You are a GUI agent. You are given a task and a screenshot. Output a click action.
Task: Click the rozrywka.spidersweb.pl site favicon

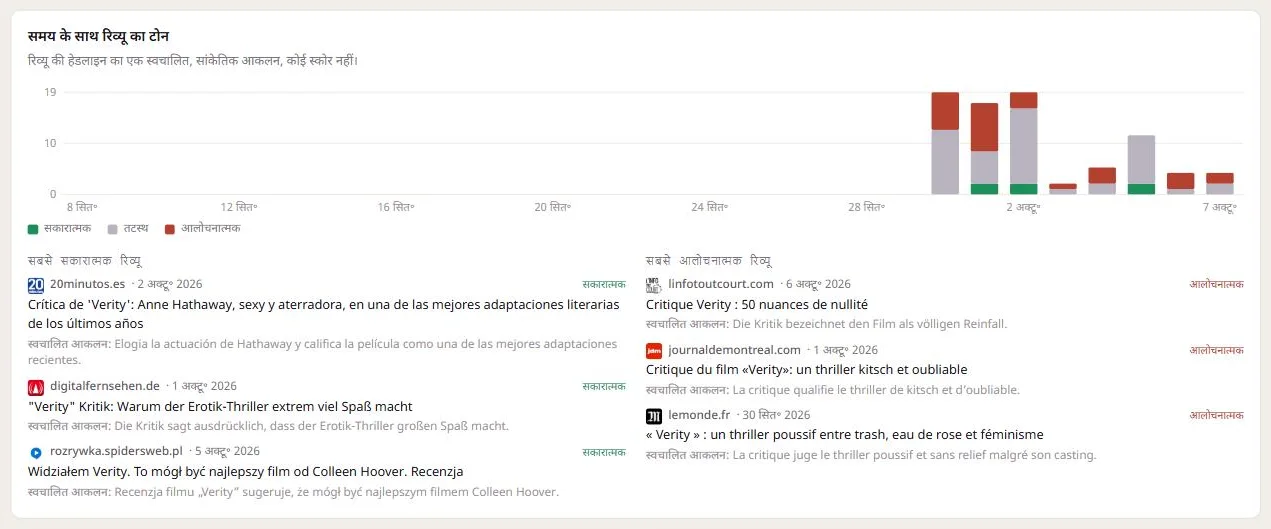click(x=36, y=451)
